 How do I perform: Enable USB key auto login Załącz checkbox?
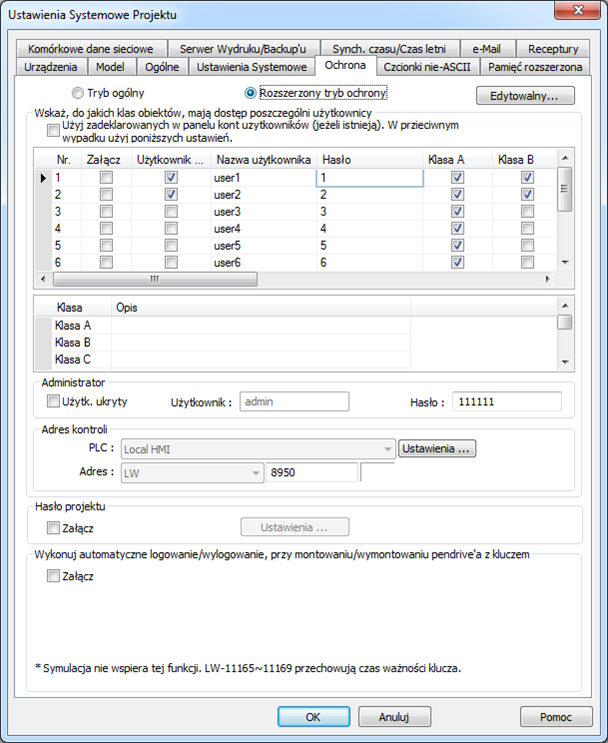point(53,576)
